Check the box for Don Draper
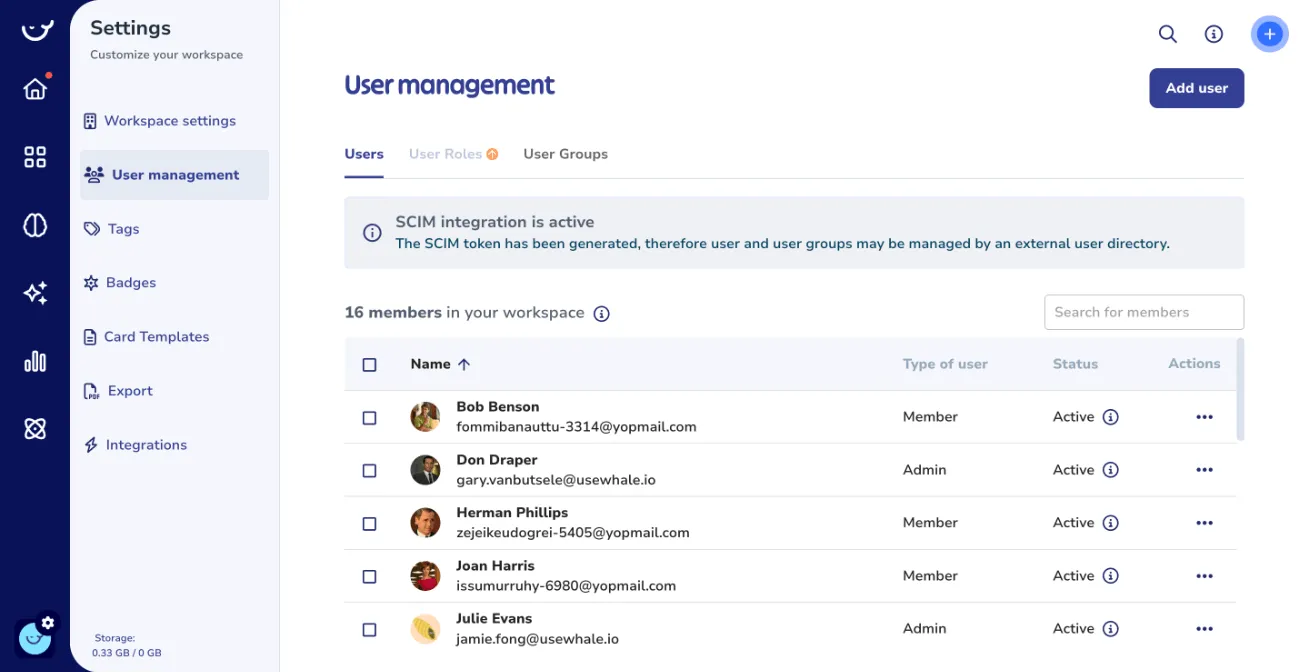The image size is (1309, 672). pyautogui.click(x=369, y=471)
